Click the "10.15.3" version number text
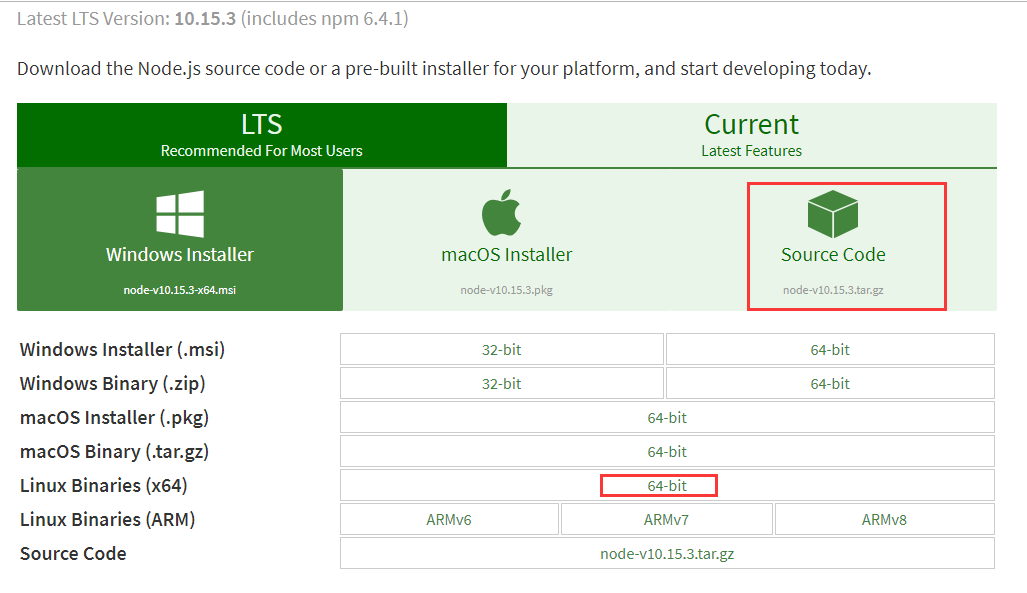This screenshot has width=1027, height=593. [x=205, y=18]
